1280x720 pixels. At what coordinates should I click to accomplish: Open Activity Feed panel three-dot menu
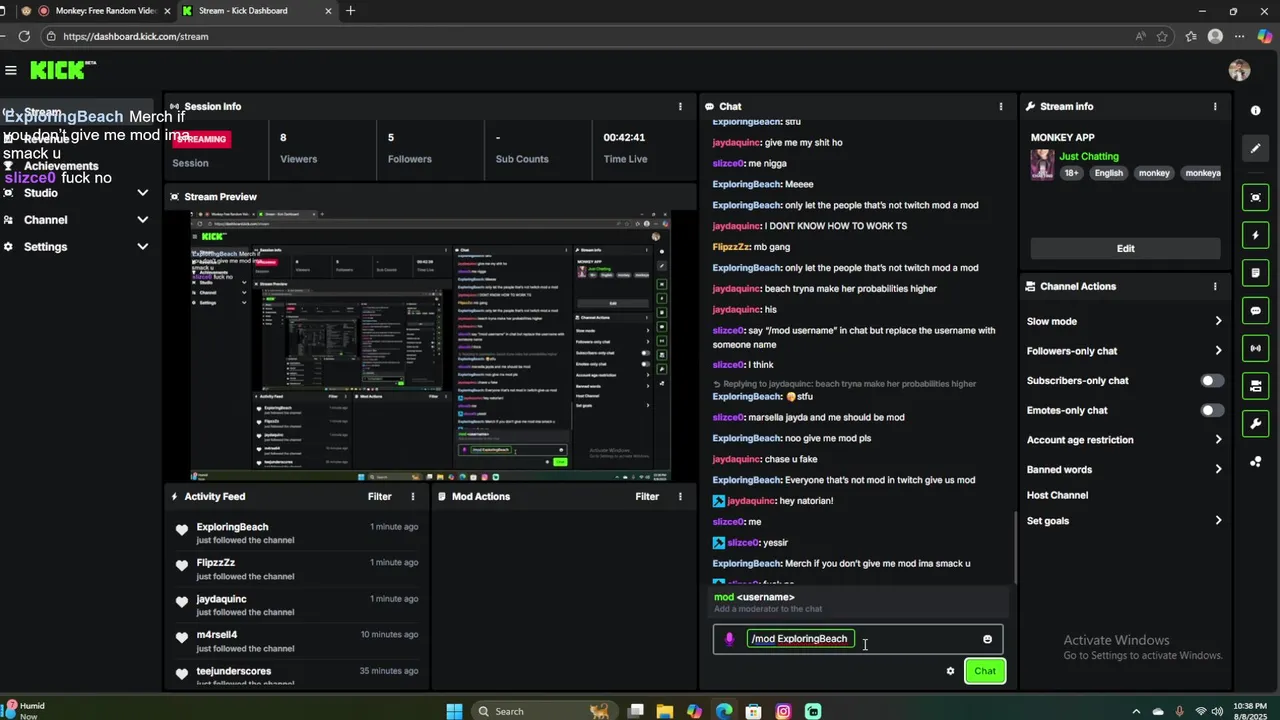[413, 496]
